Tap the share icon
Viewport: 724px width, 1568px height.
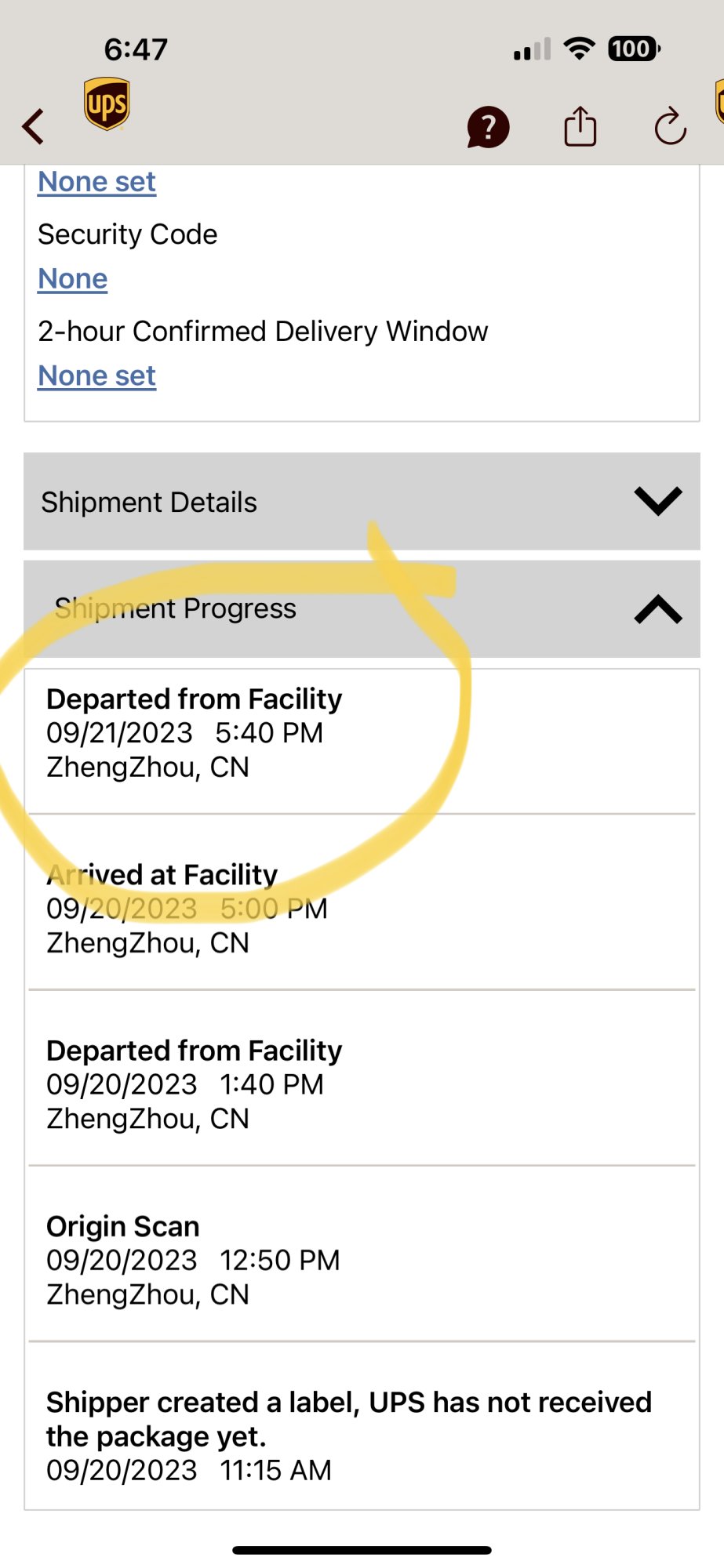(580, 126)
